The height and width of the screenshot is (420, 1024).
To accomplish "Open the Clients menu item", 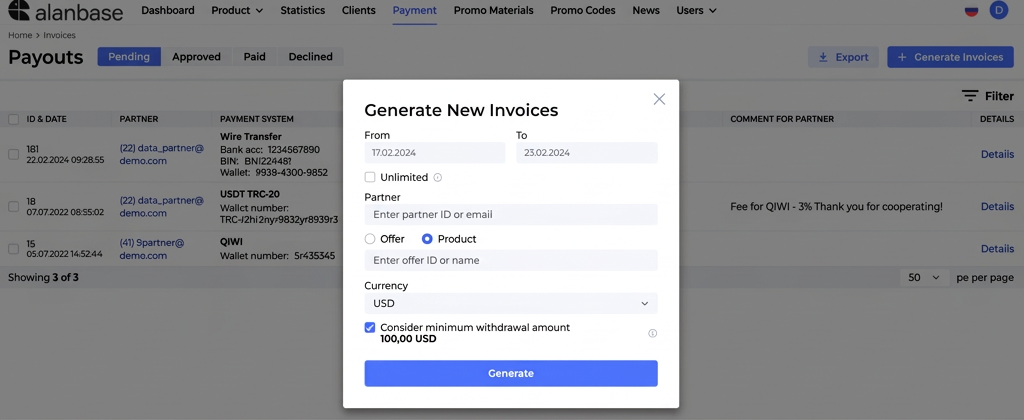I will tap(359, 10).
